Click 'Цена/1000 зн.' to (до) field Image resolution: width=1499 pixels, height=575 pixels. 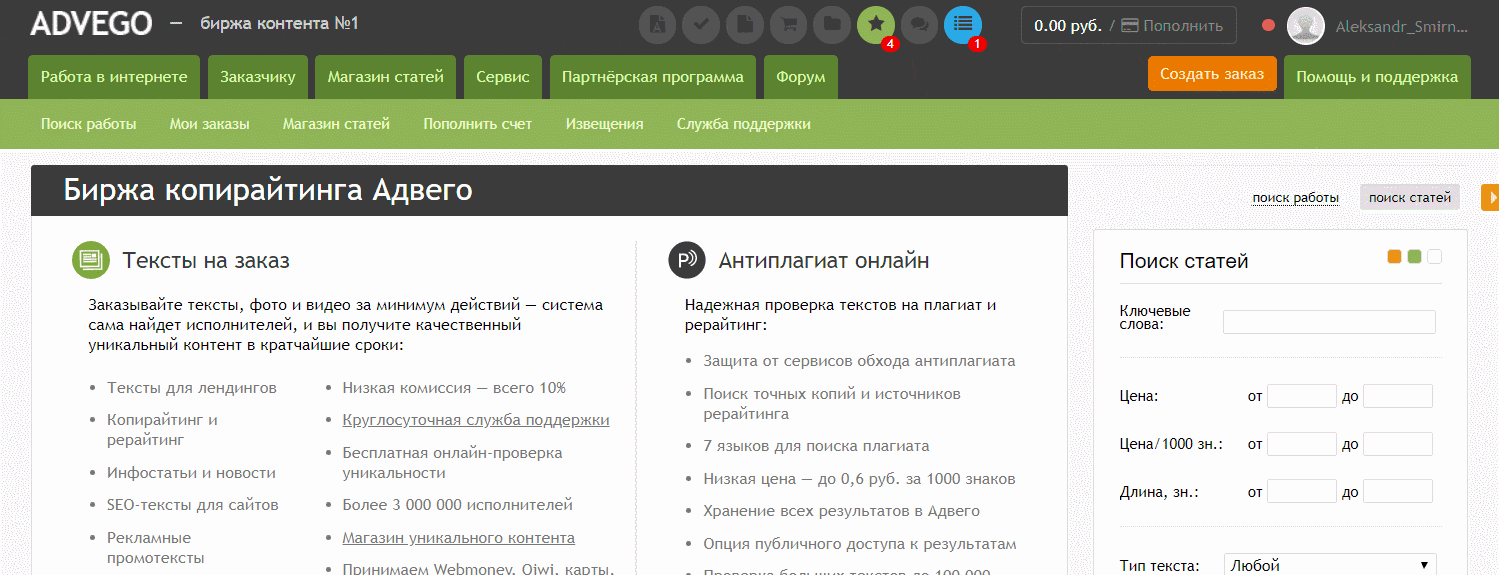tap(1398, 444)
